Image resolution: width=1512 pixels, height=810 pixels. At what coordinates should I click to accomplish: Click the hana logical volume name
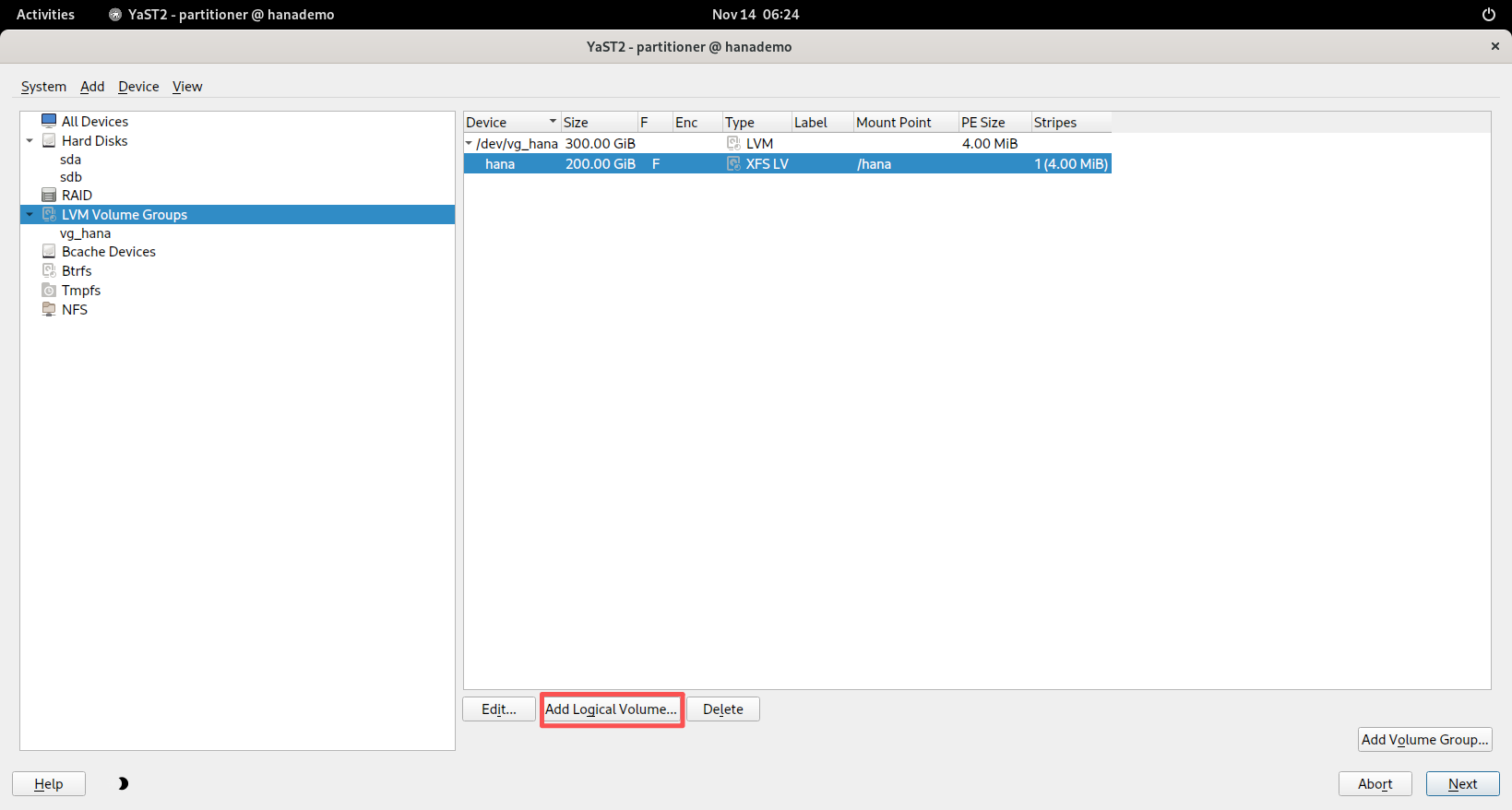click(500, 164)
